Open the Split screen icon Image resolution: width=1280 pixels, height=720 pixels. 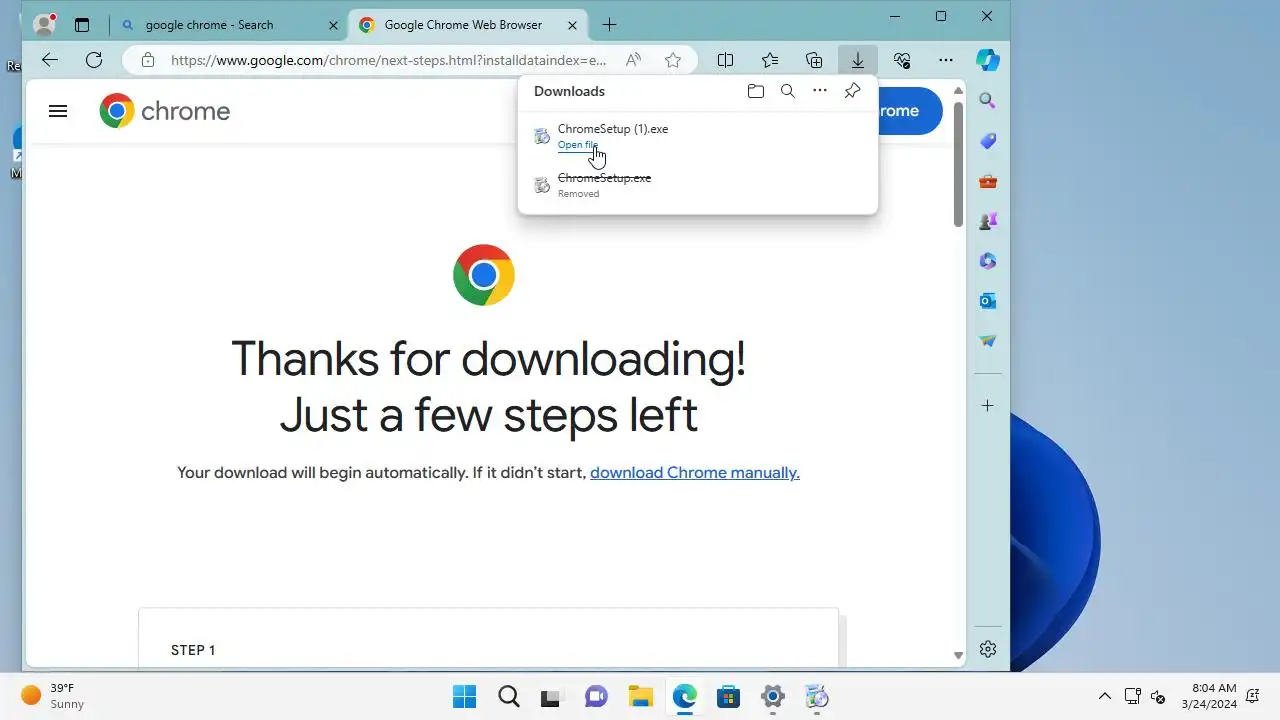pos(726,60)
